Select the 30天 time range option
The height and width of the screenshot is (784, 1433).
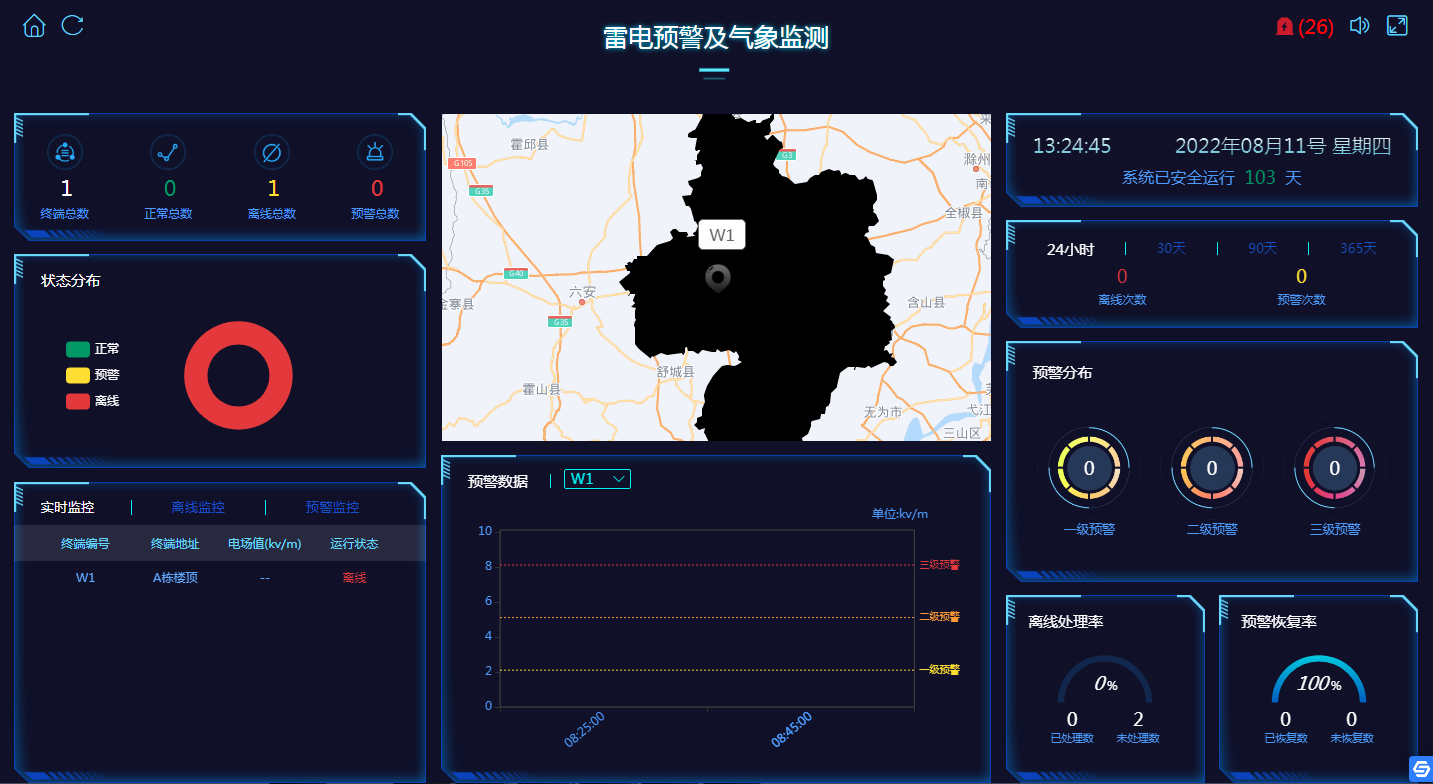(x=1170, y=247)
